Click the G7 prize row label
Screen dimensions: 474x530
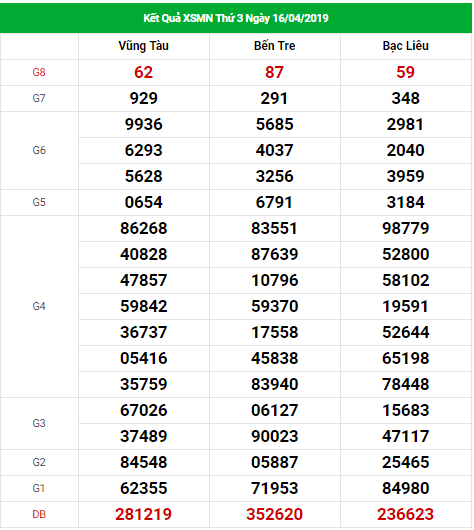[39, 98]
